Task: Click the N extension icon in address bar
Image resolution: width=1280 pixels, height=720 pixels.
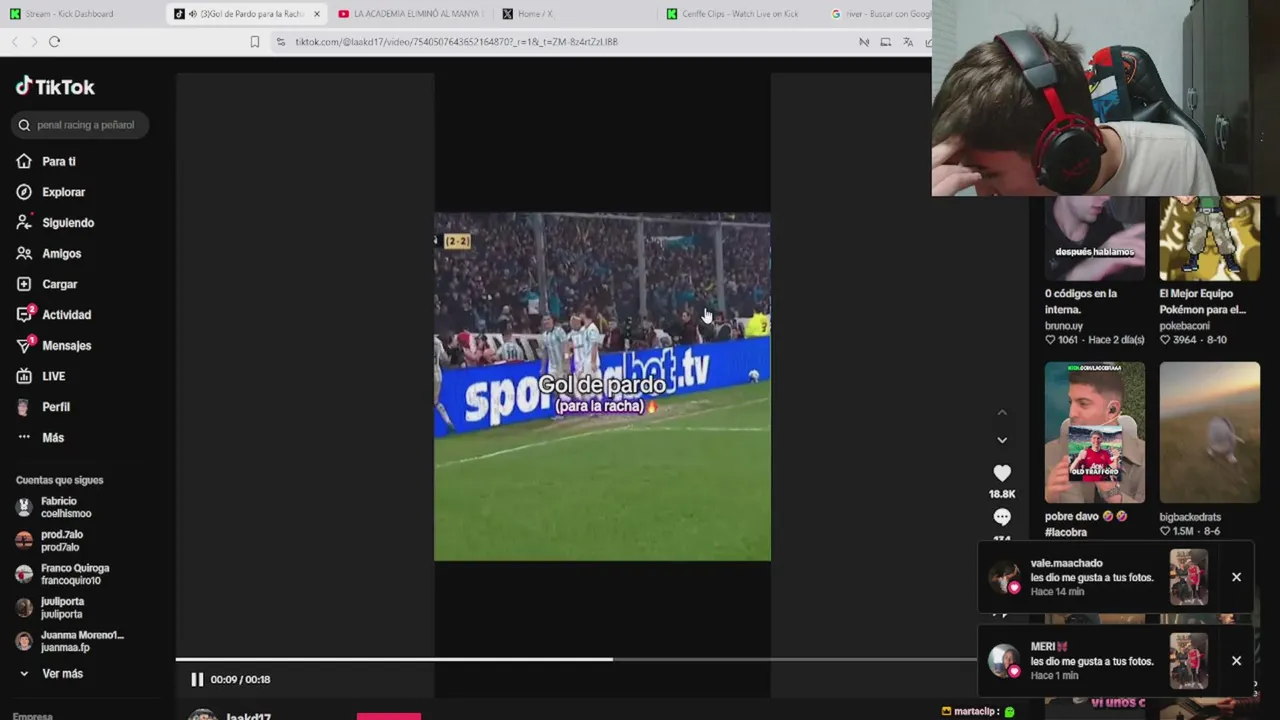Action: (864, 42)
